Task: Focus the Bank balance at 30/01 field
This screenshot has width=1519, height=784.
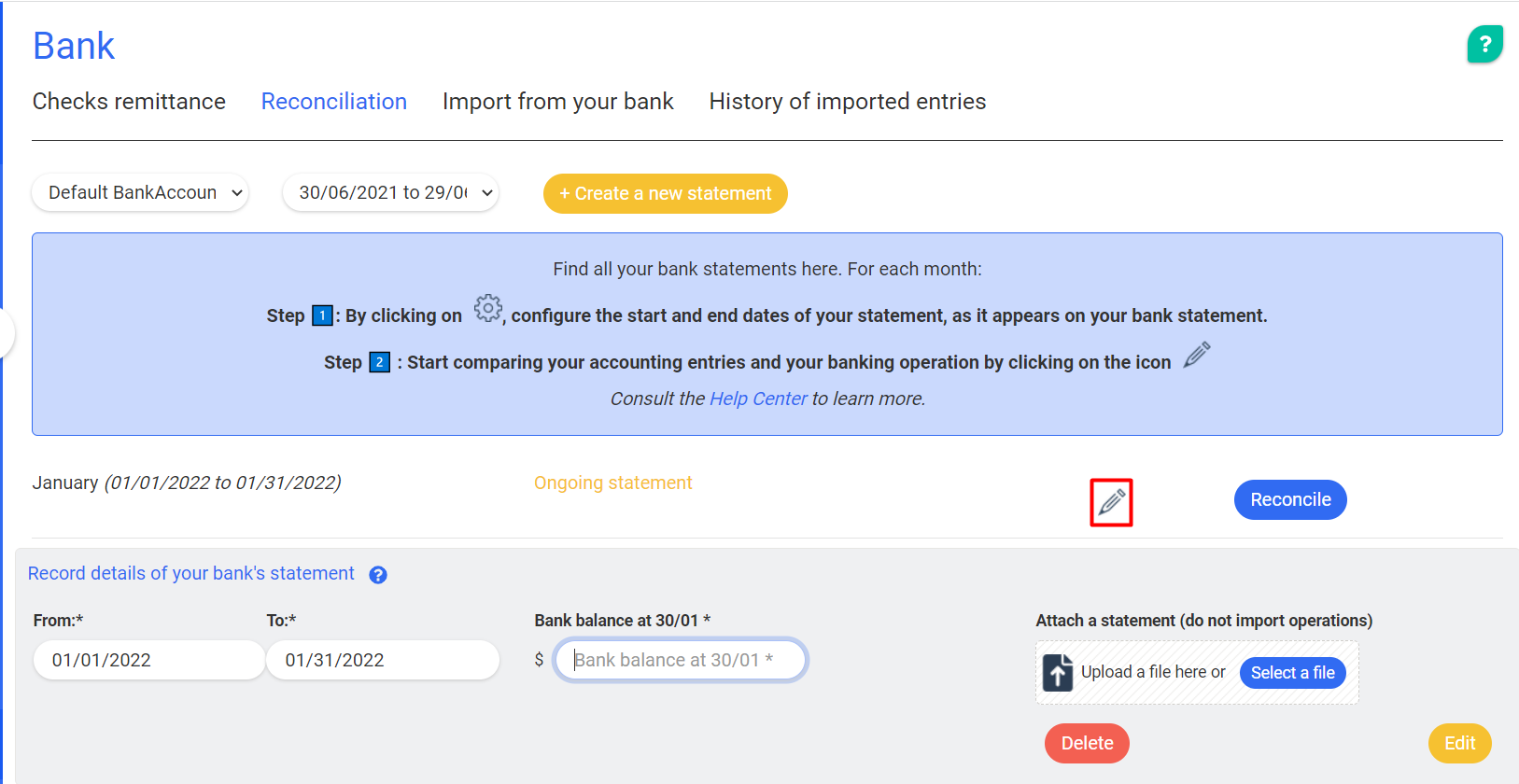Action: tap(681, 661)
